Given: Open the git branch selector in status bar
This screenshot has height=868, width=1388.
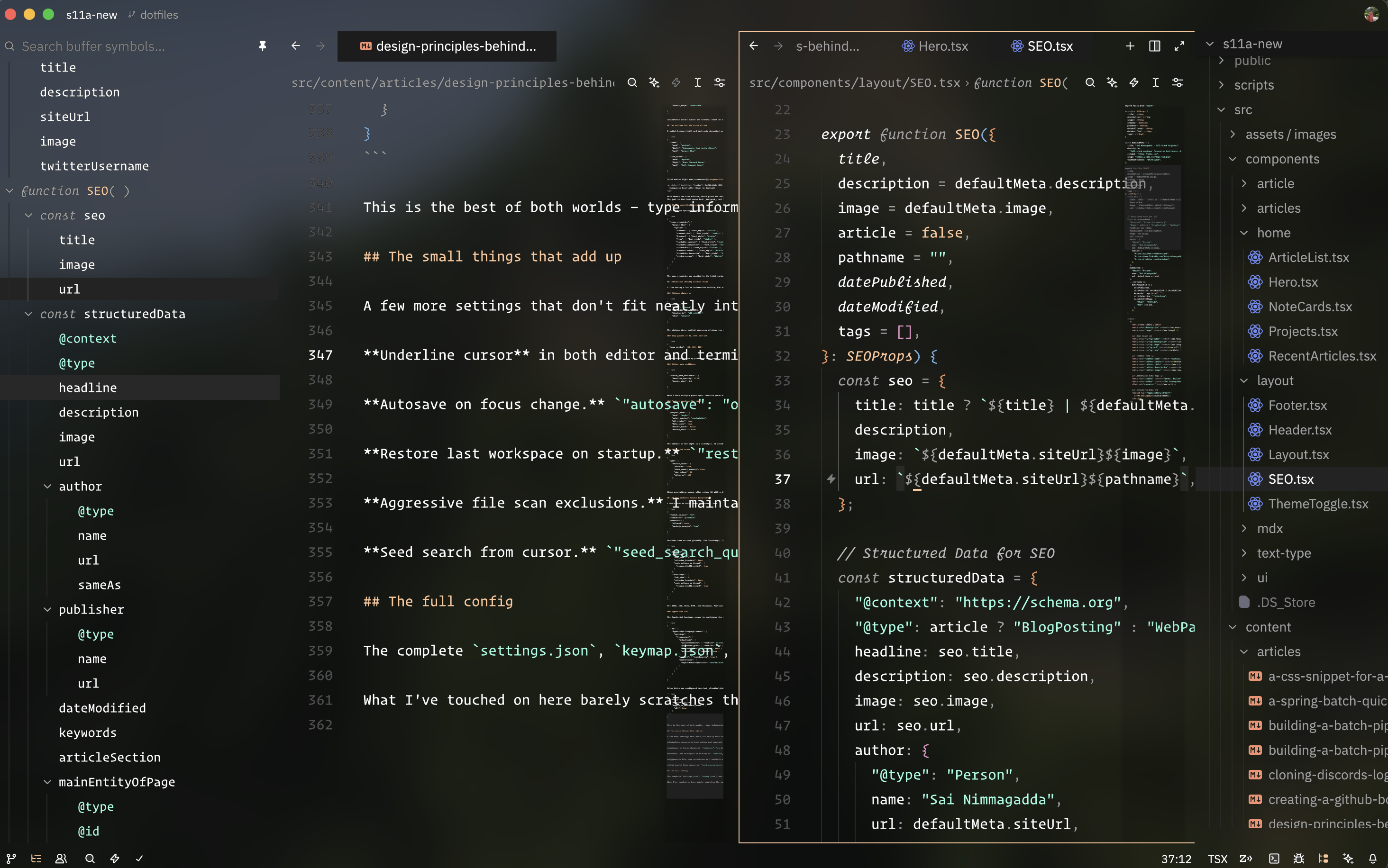Looking at the screenshot, I should [11, 859].
